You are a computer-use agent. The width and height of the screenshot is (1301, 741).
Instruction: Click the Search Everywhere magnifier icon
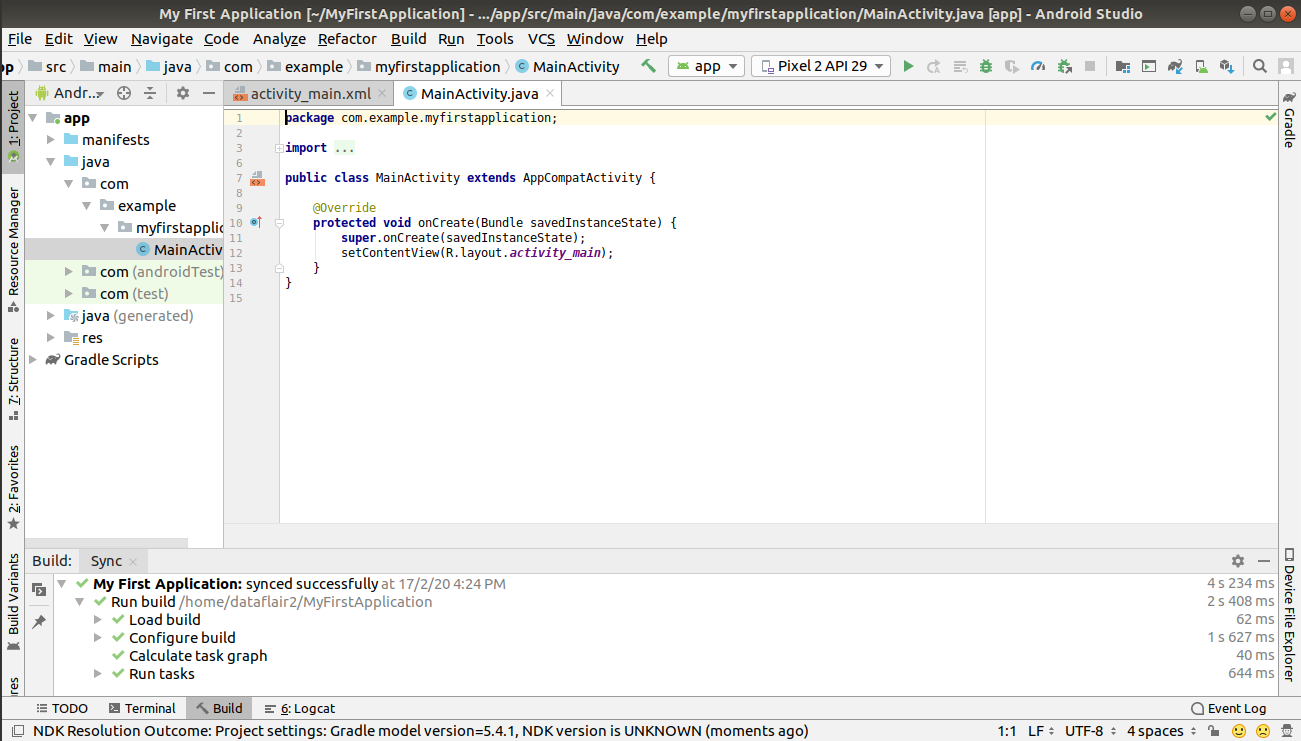[1260, 66]
